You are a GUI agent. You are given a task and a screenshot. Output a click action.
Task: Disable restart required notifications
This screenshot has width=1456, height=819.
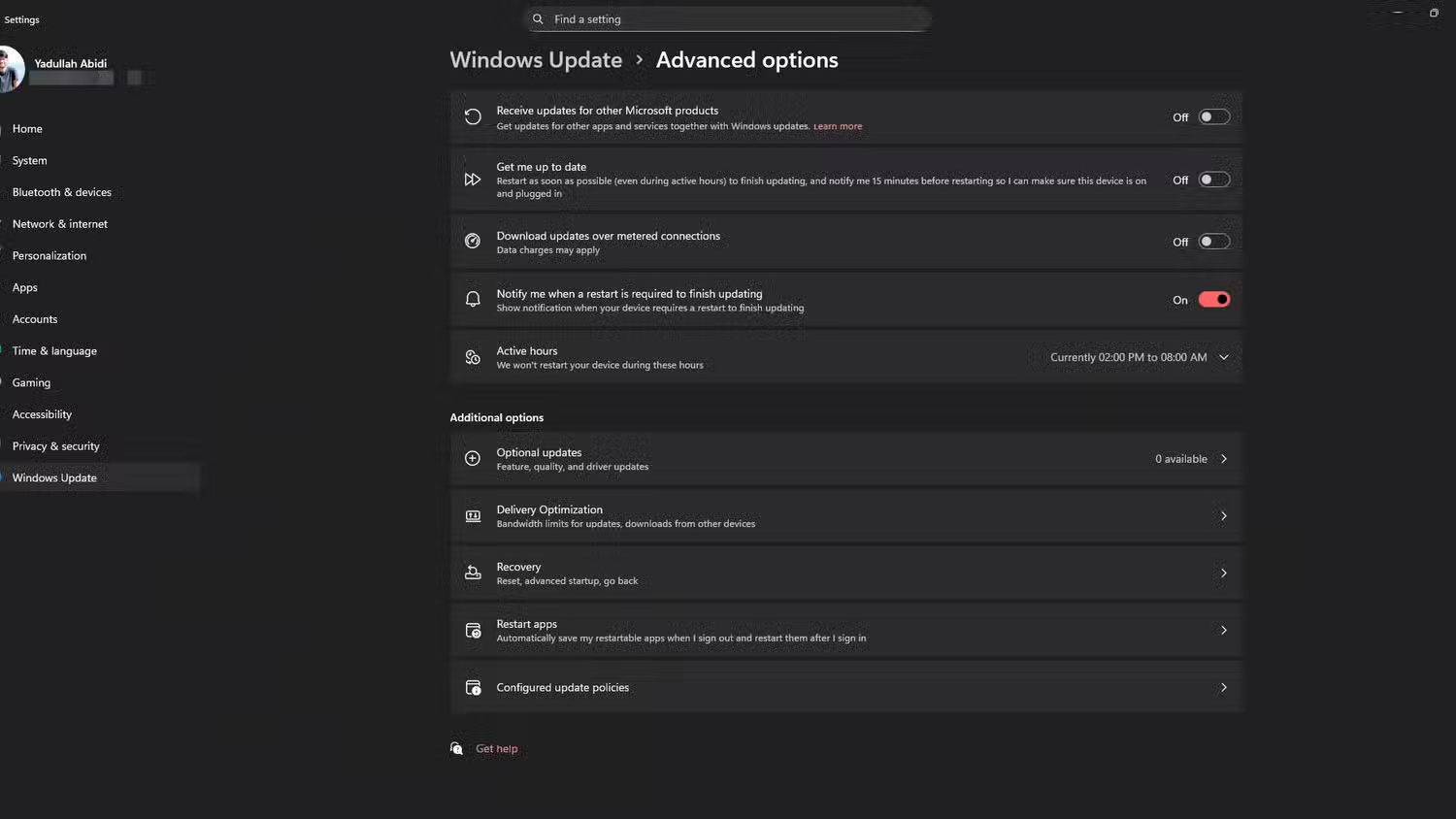1215,299
